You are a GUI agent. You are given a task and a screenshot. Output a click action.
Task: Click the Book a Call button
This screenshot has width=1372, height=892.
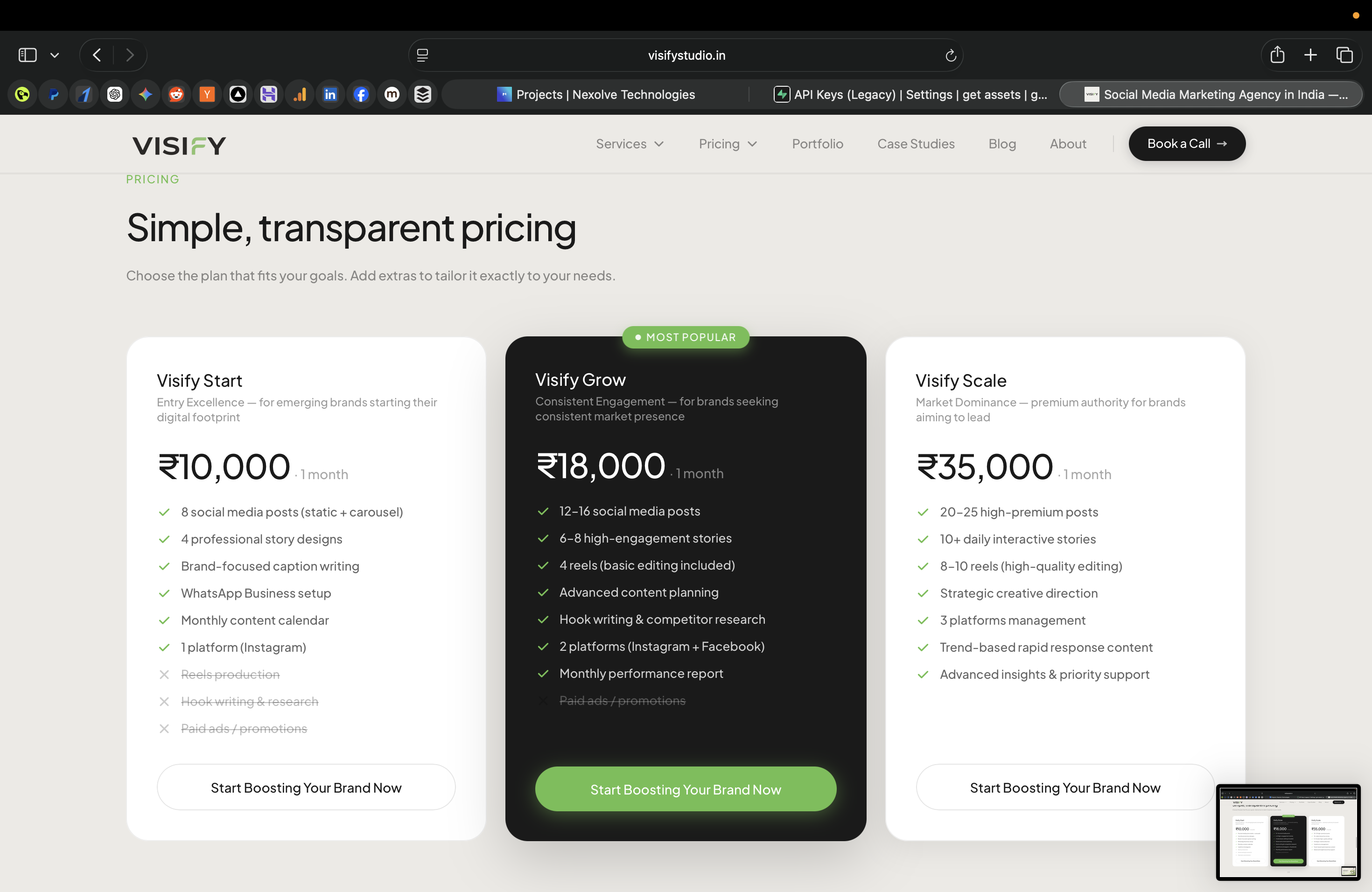(x=1187, y=144)
